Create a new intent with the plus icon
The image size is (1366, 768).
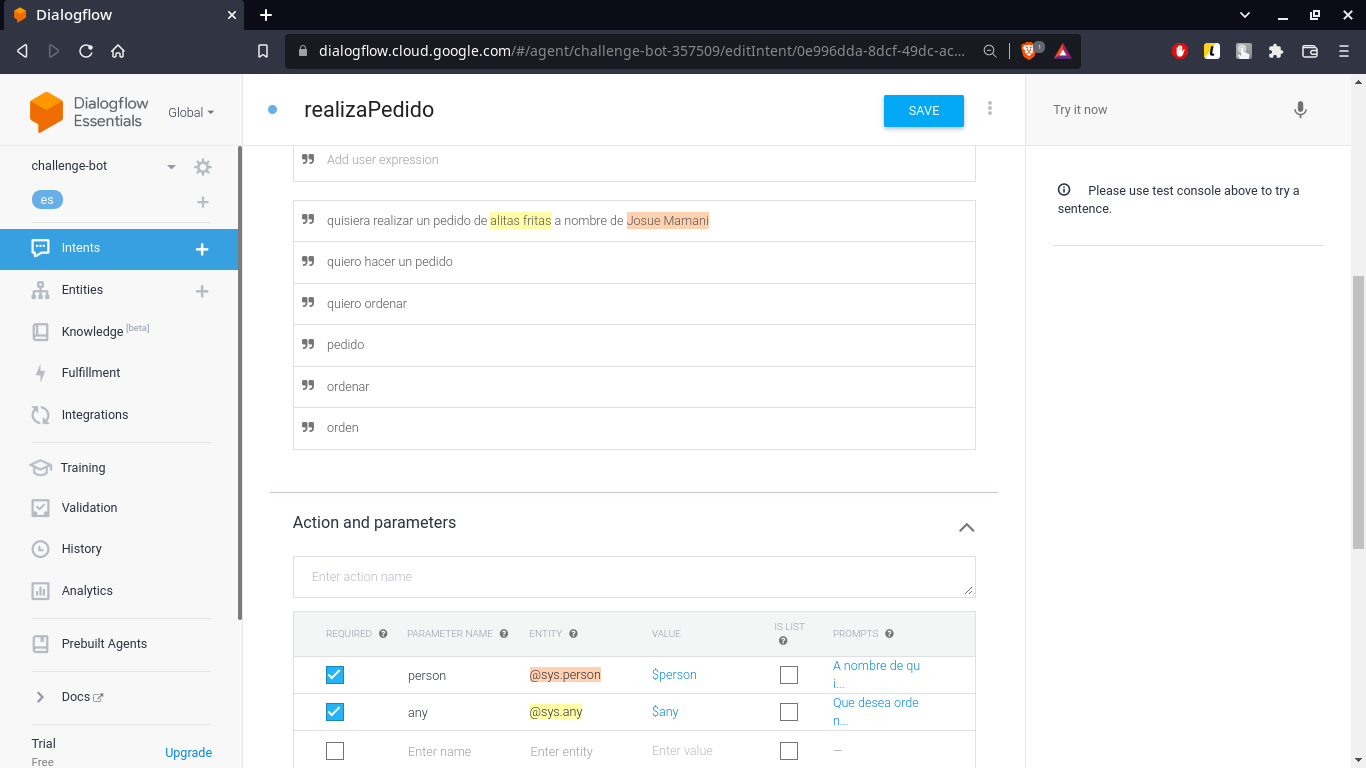click(x=202, y=249)
